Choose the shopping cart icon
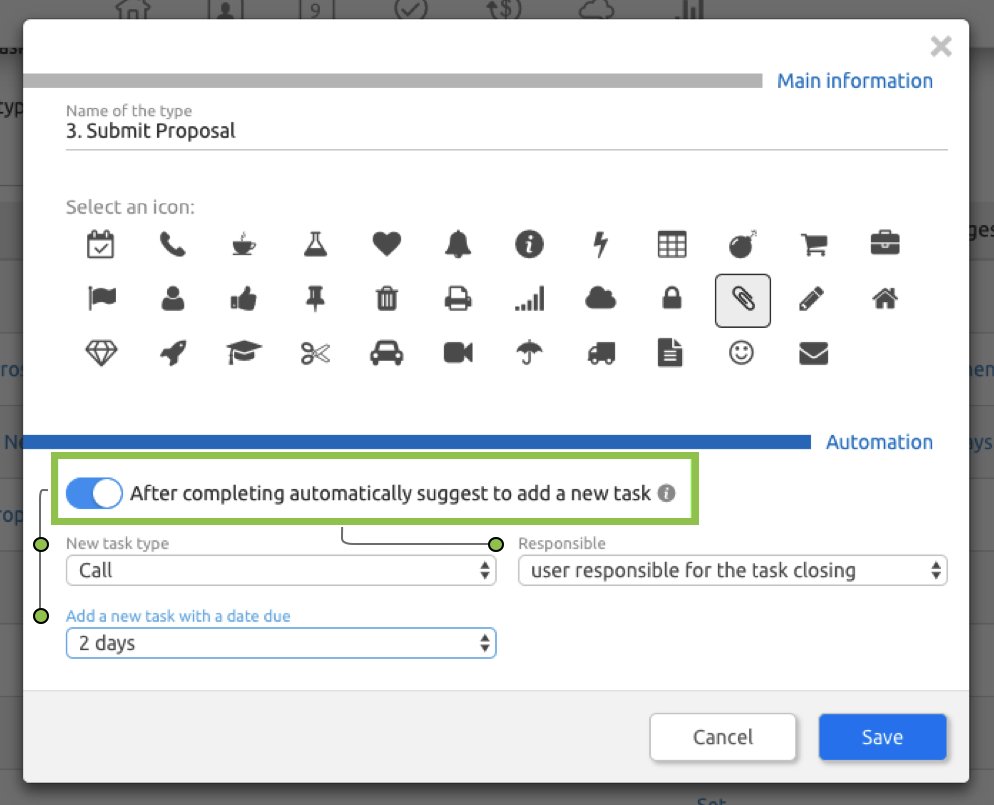This screenshot has height=805, width=994. click(x=814, y=244)
